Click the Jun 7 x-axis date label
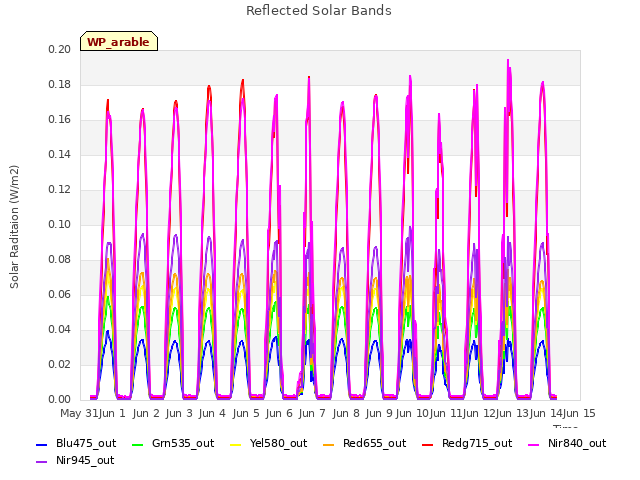This screenshot has height=480, width=640. pos(312,413)
